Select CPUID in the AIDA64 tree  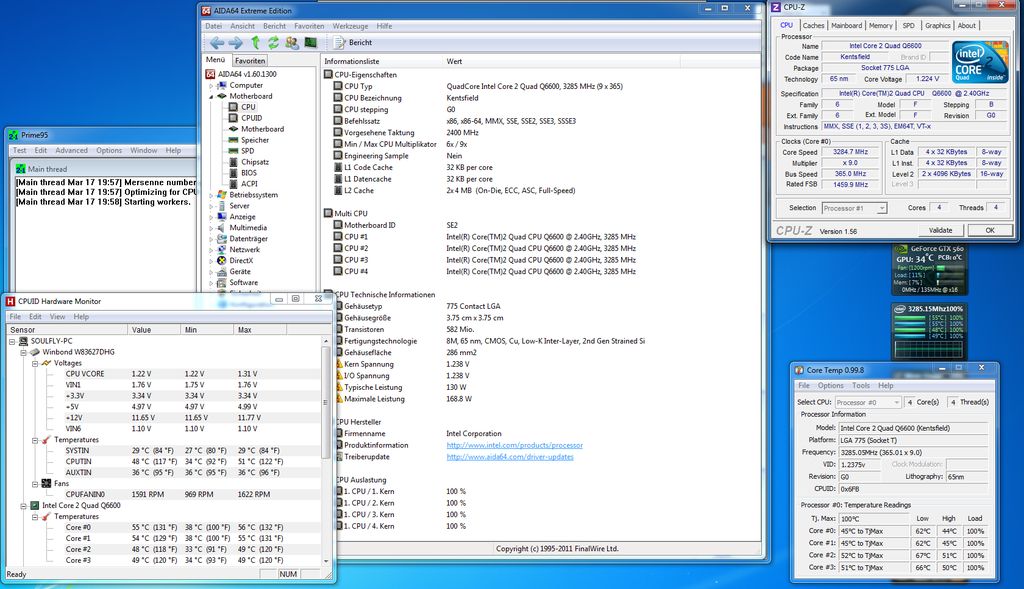click(251, 118)
